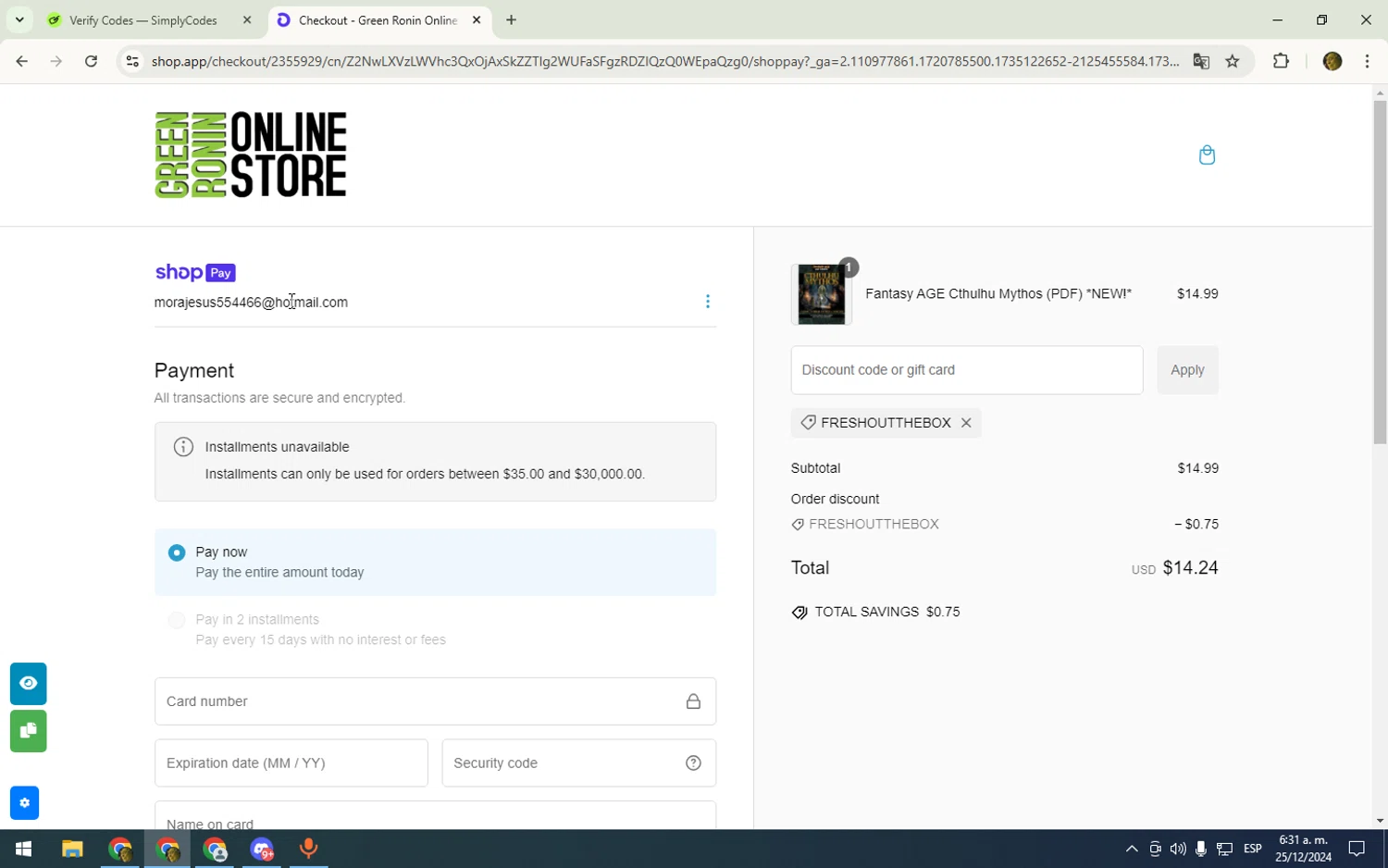Image resolution: width=1388 pixels, height=868 pixels.
Task: Open the Windows Start menu
Action: [x=24, y=849]
